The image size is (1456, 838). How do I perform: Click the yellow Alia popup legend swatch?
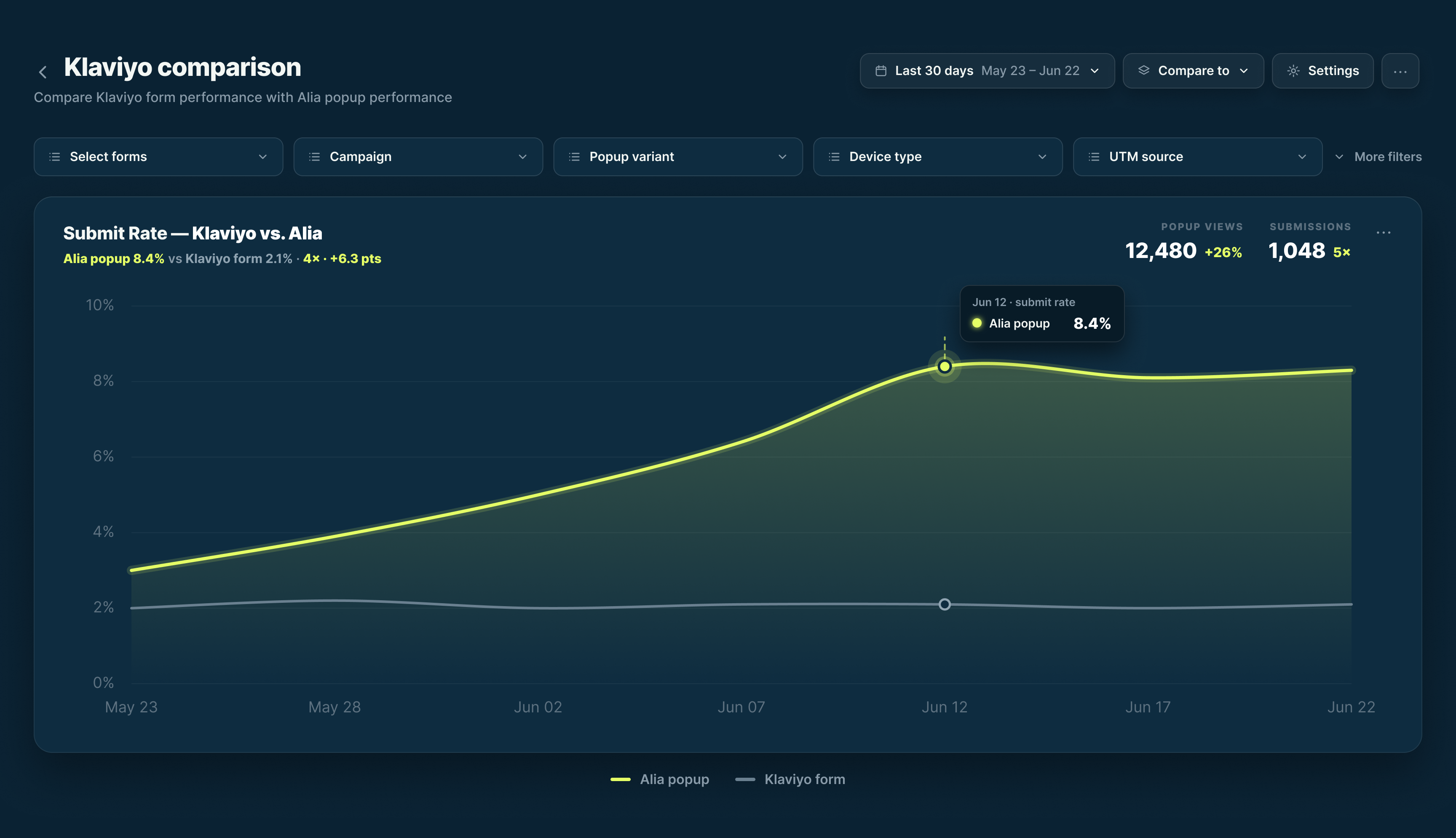click(x=621, y=779)
